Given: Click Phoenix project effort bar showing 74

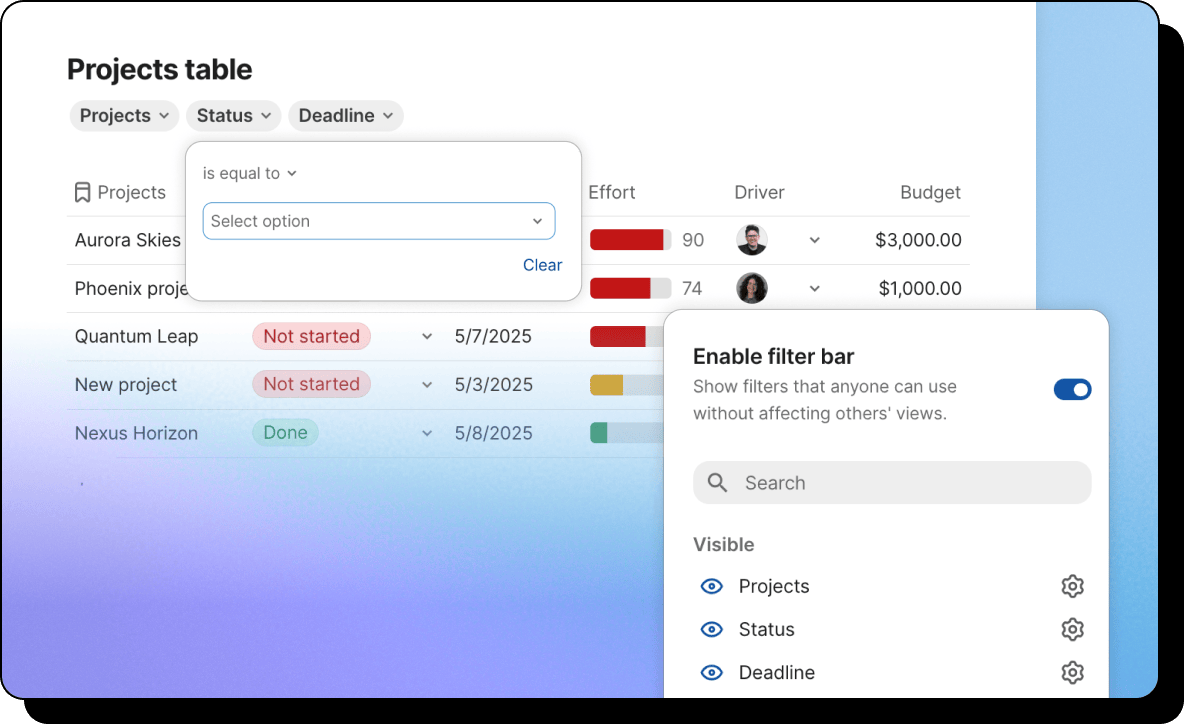Looking at the screenshot, I should coord(630,288).
